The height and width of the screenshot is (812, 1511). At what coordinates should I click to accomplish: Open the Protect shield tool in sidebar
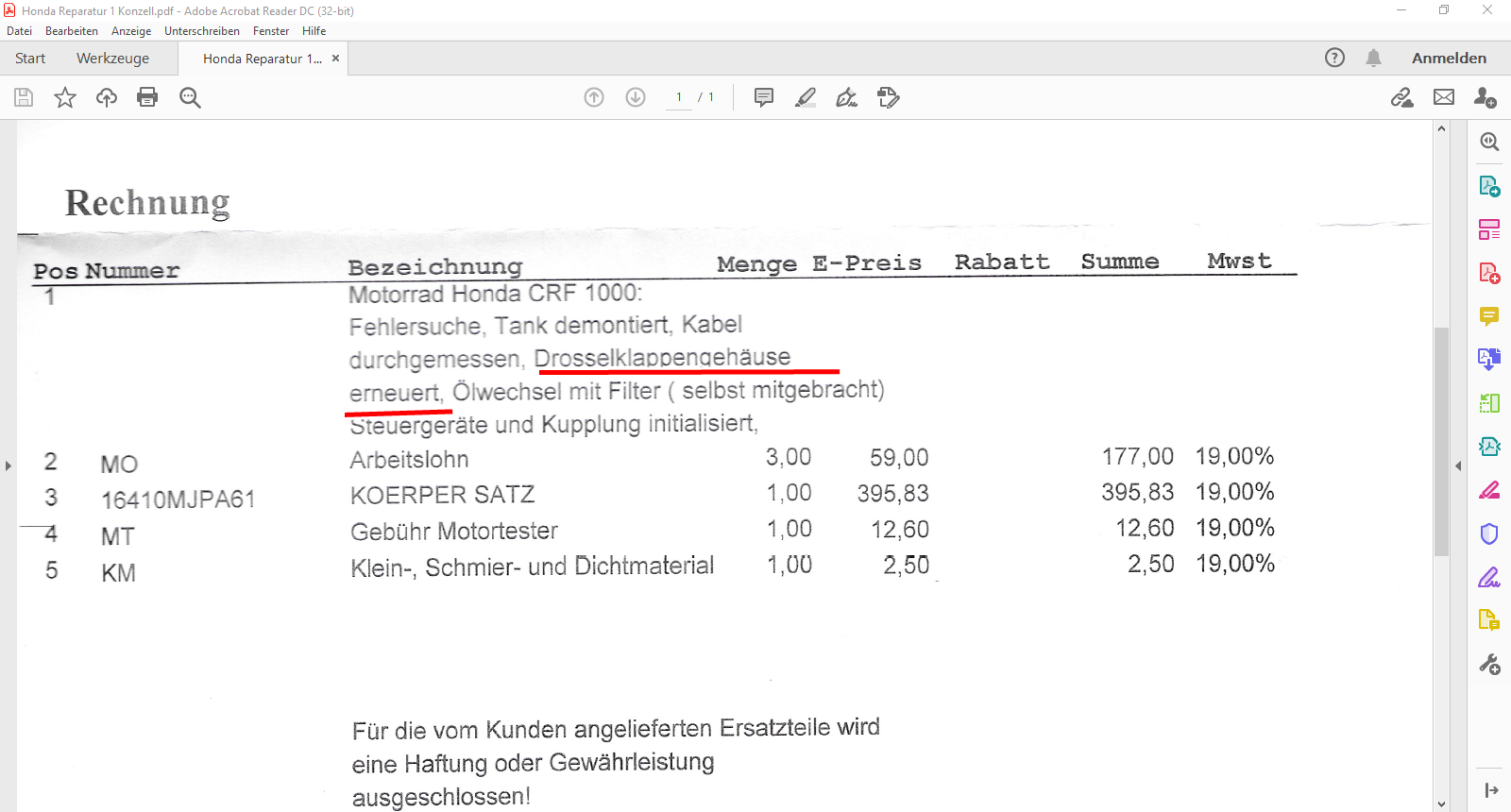pyautogui.click(x=1489, y=533)
